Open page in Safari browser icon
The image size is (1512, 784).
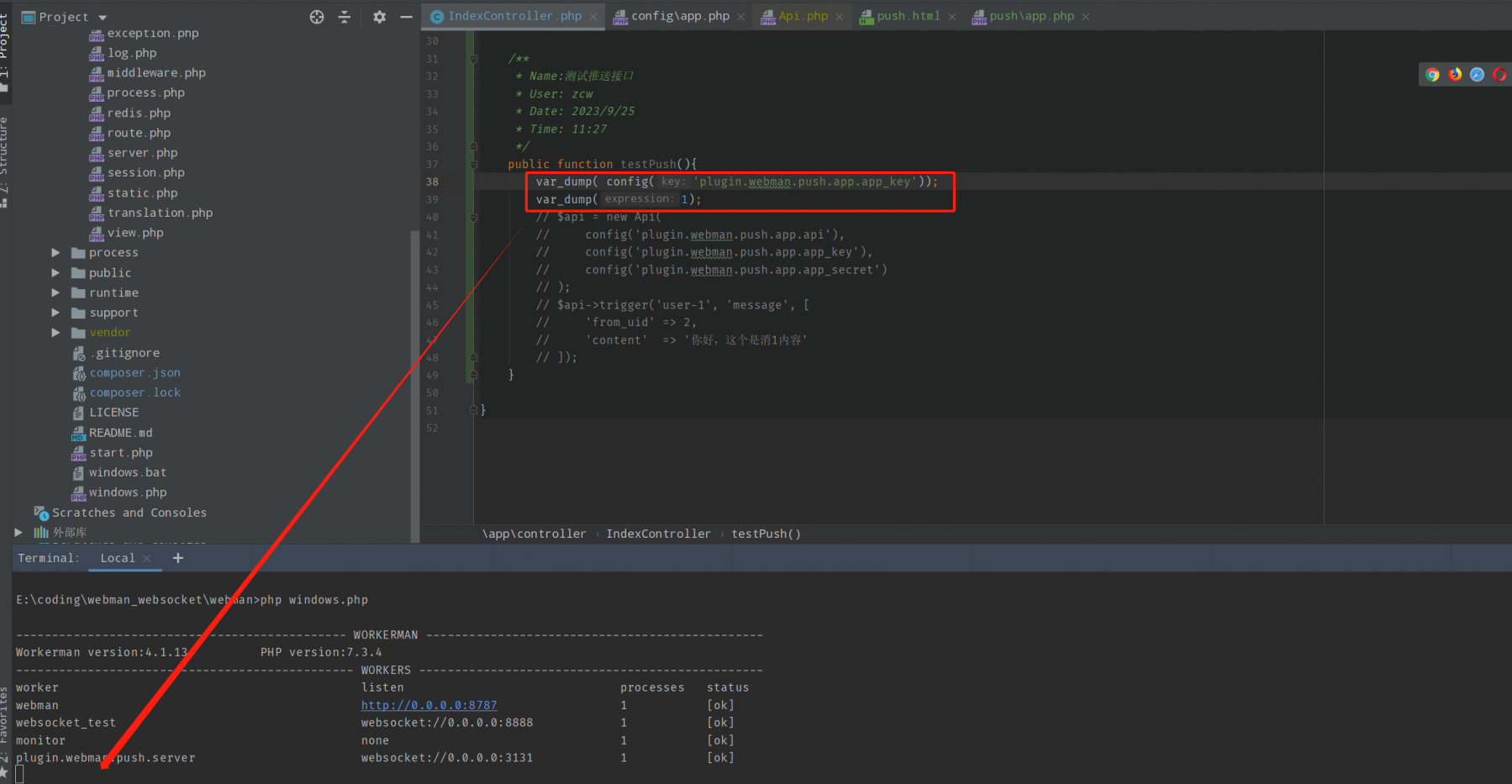pos(1477,75)
